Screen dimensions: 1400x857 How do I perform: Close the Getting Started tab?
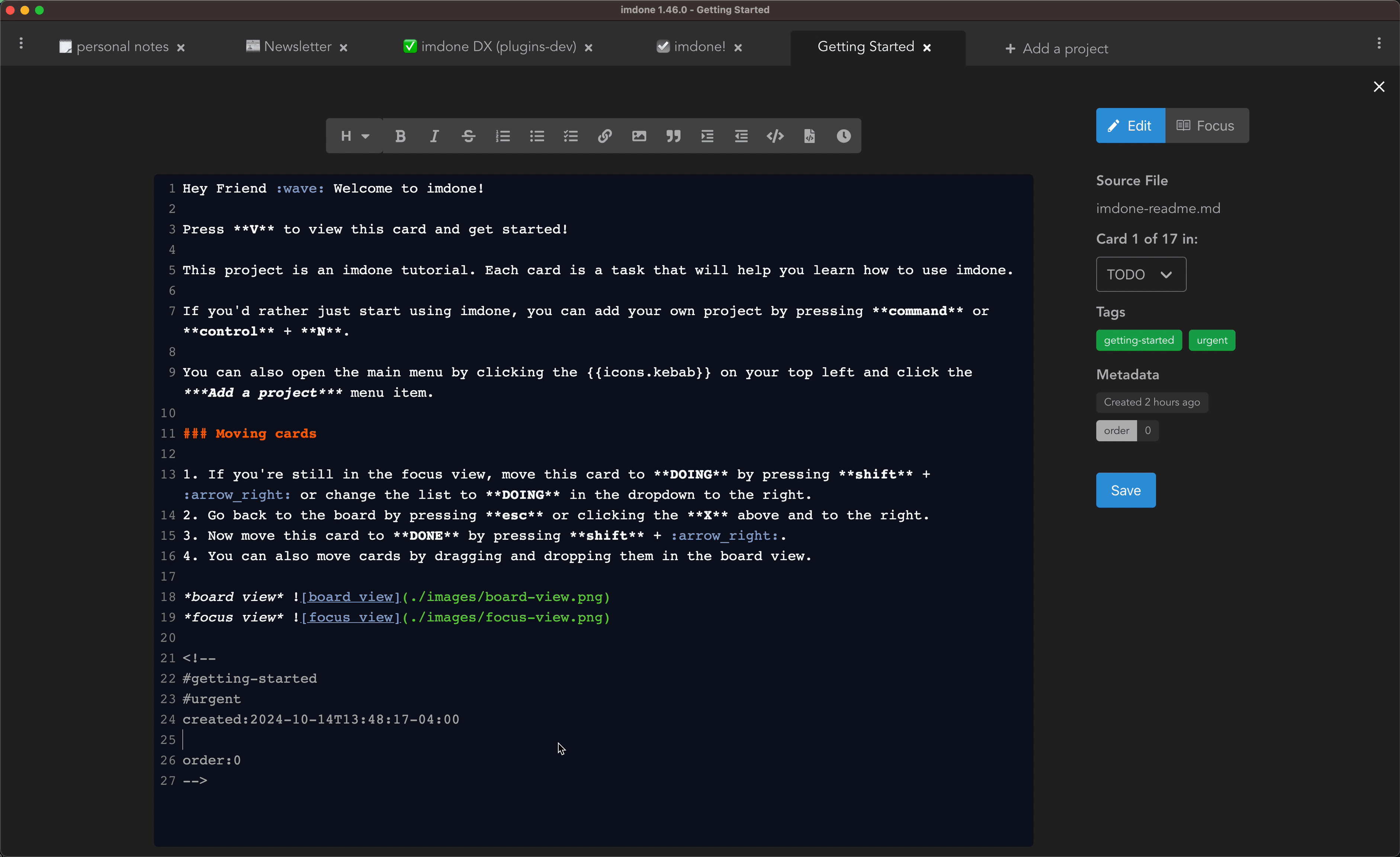(927, 48)
